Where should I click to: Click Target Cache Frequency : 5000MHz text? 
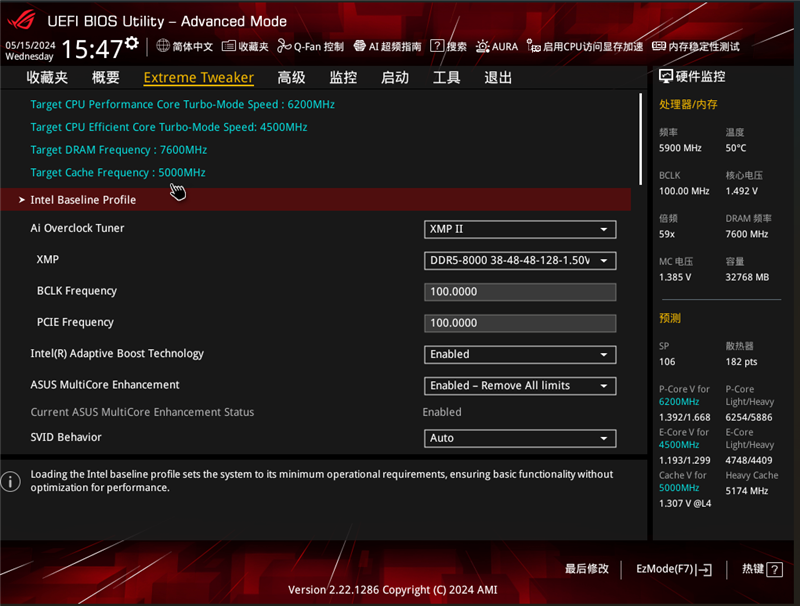pos(118,172)
